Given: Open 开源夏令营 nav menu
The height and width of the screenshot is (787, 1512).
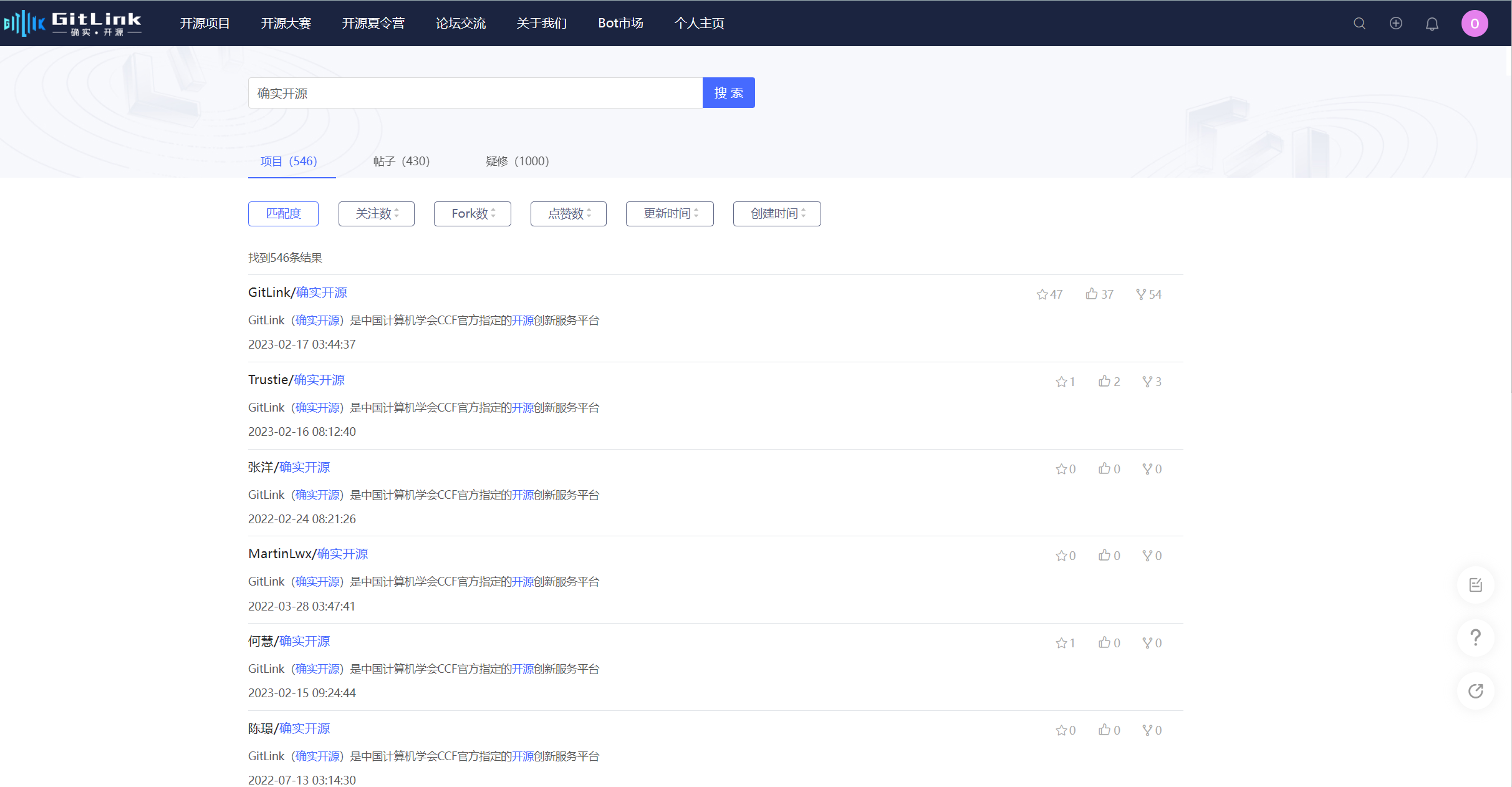Looking at the screenshot, I should tap(373, 23).
